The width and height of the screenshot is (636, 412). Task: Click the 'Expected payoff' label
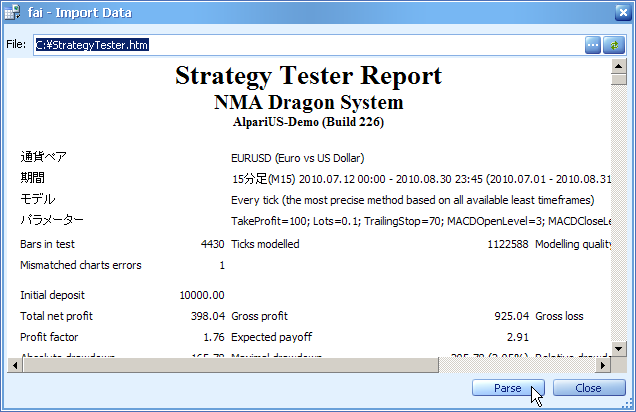click(x=271, y=337)
